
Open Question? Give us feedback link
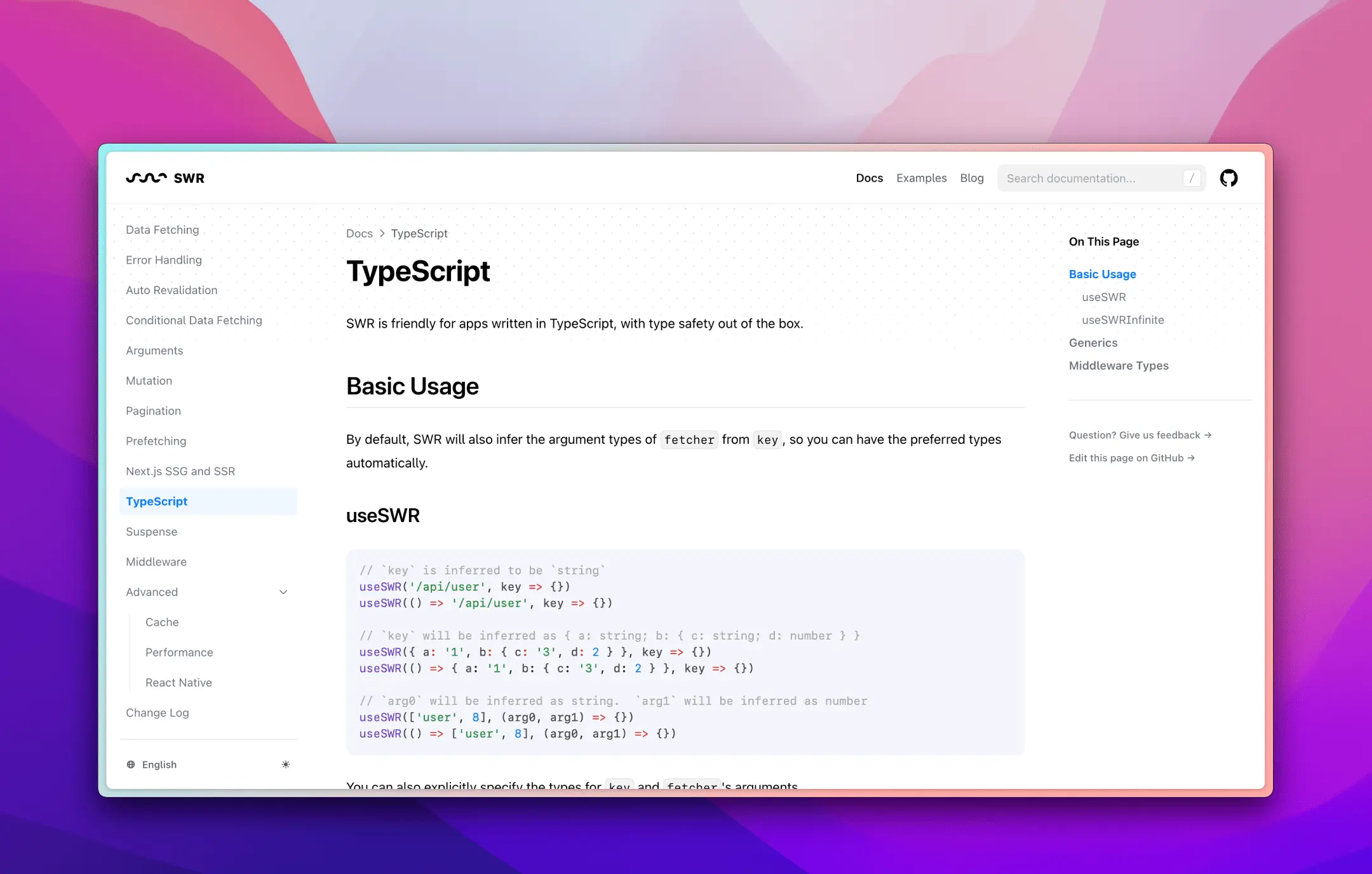point(1140,435)
